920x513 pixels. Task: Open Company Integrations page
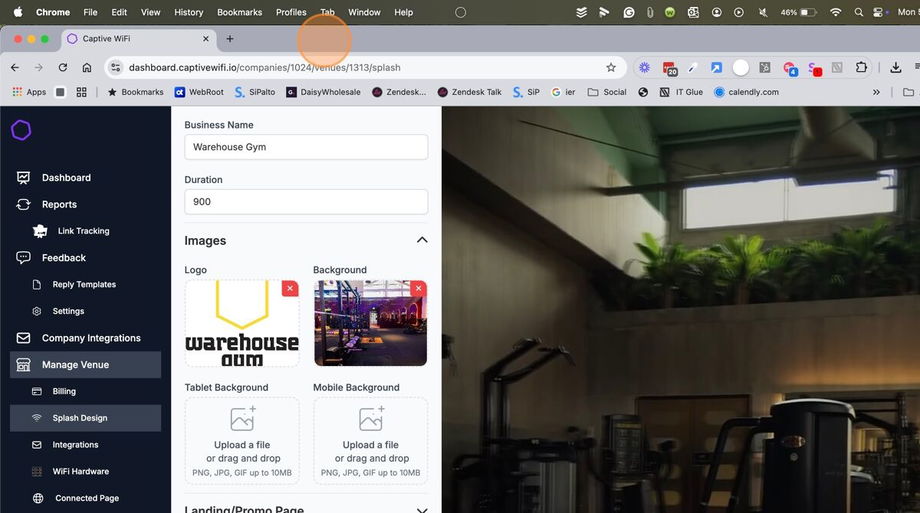[x=91, y=338]
